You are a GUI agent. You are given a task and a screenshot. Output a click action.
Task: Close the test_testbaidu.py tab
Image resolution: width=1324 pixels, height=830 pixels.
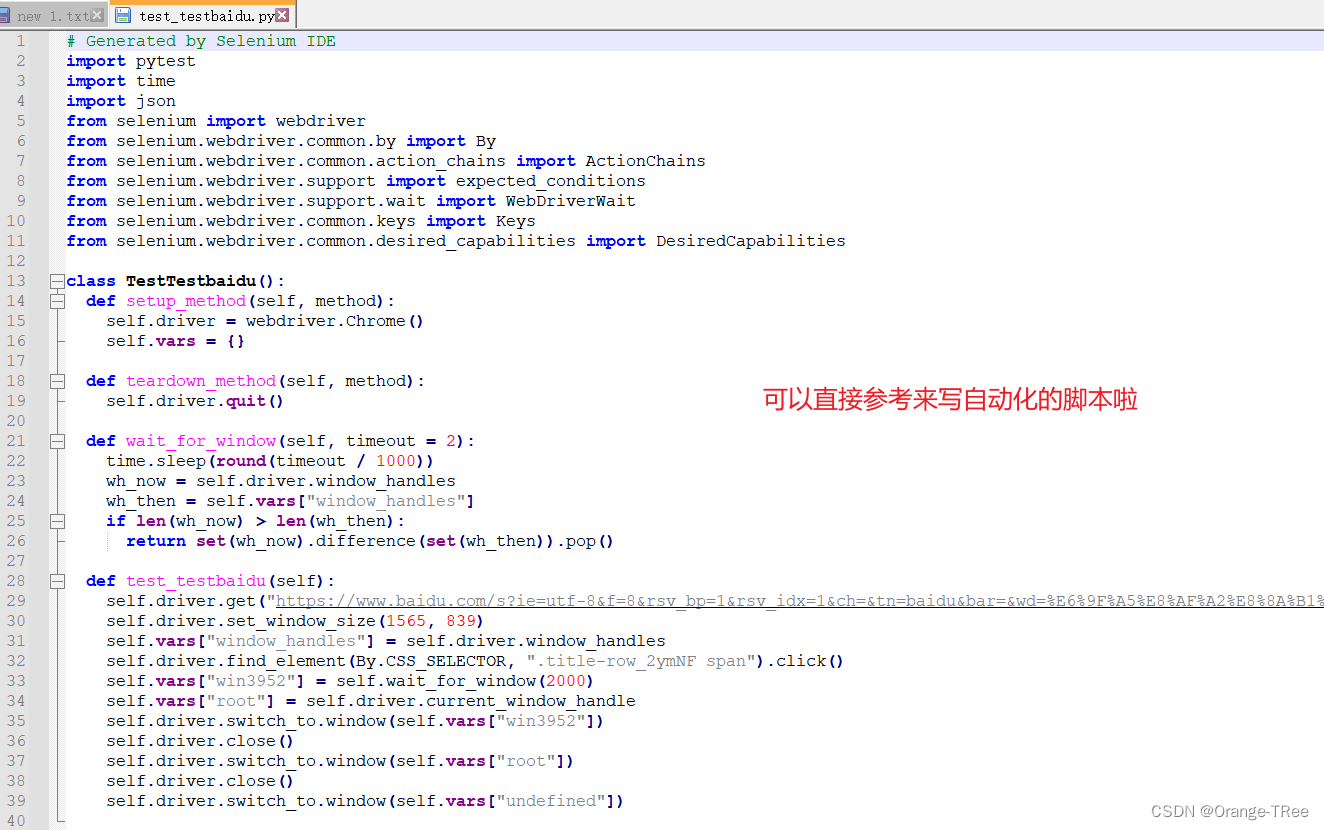[x=283, y=15]
